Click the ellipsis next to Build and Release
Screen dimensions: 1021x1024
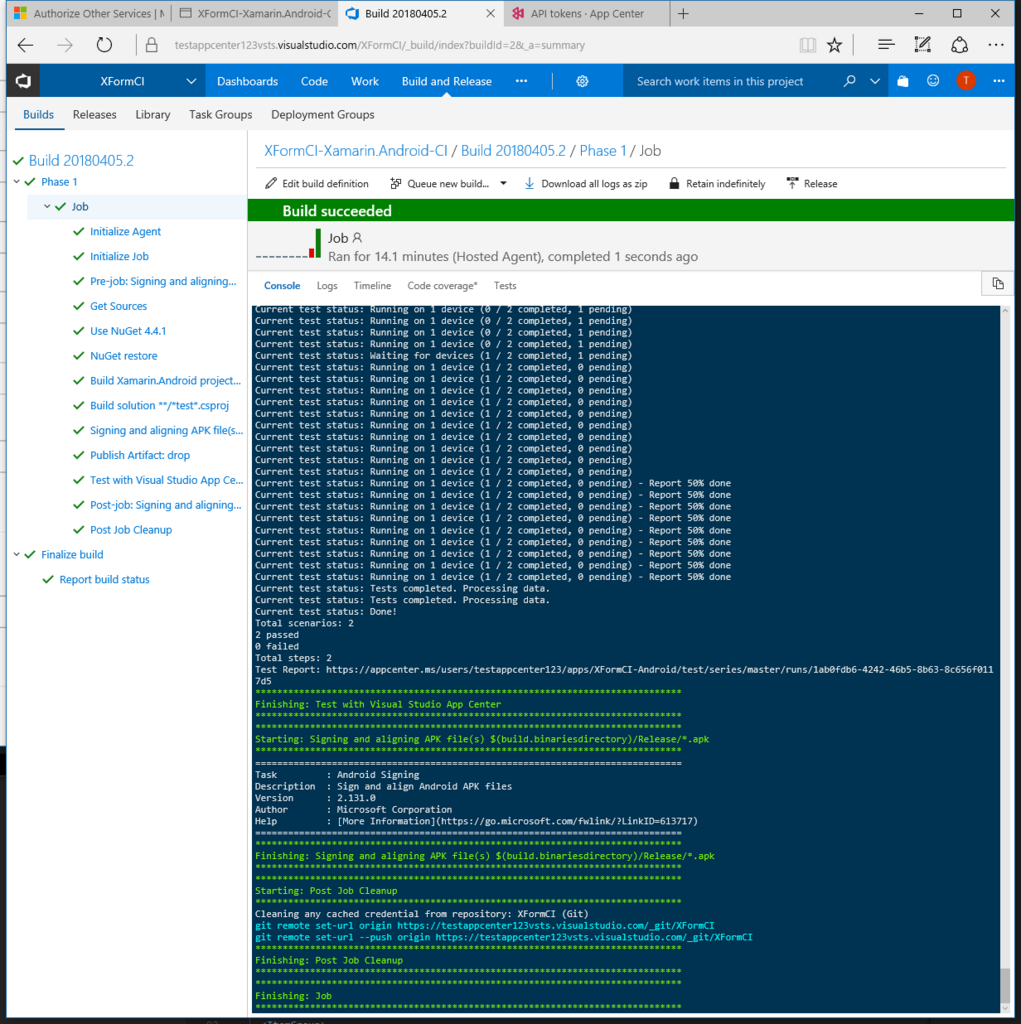pyautogui.click(x=521, y=81)
